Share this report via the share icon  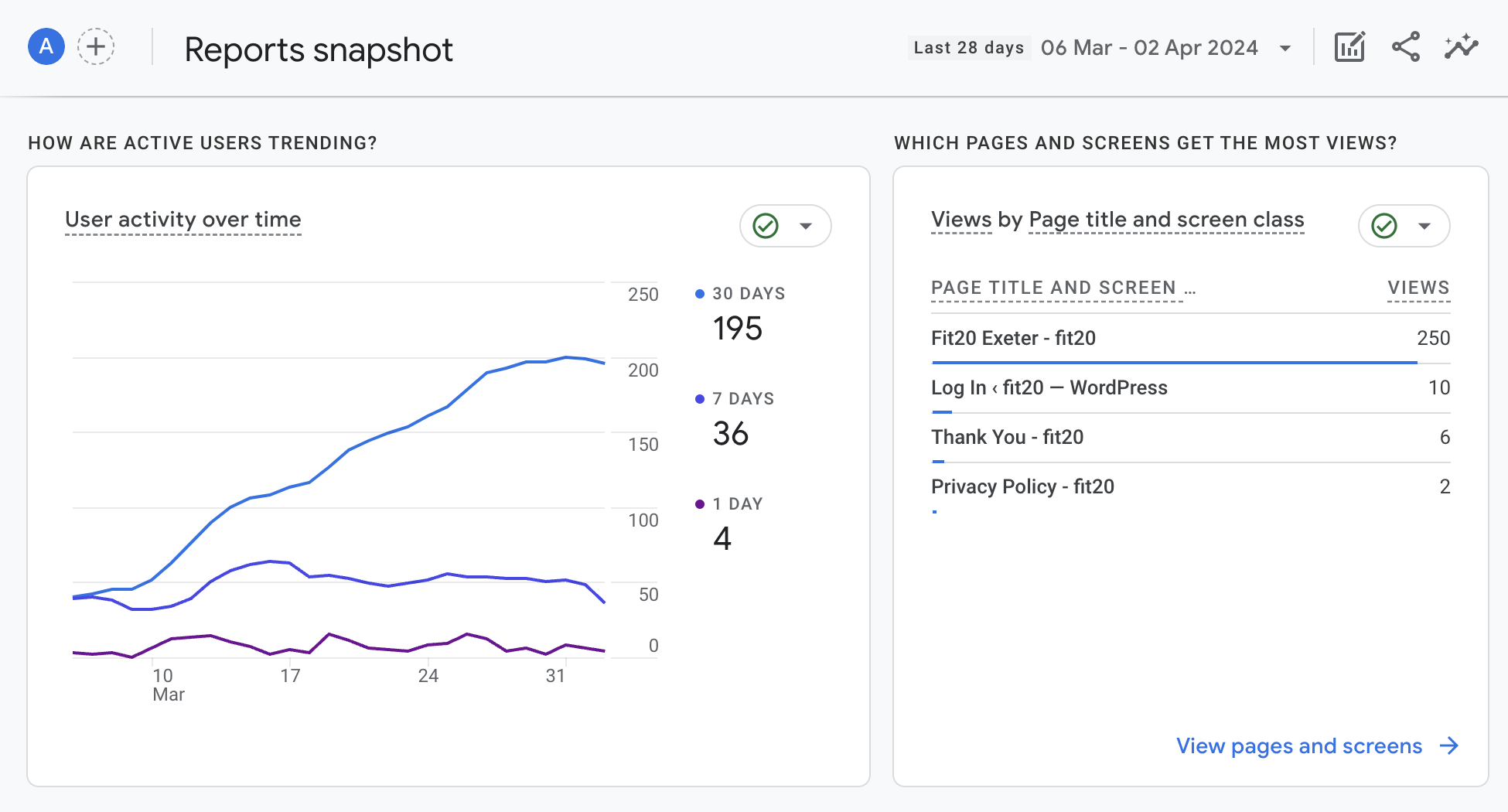tap(1406, 47)
